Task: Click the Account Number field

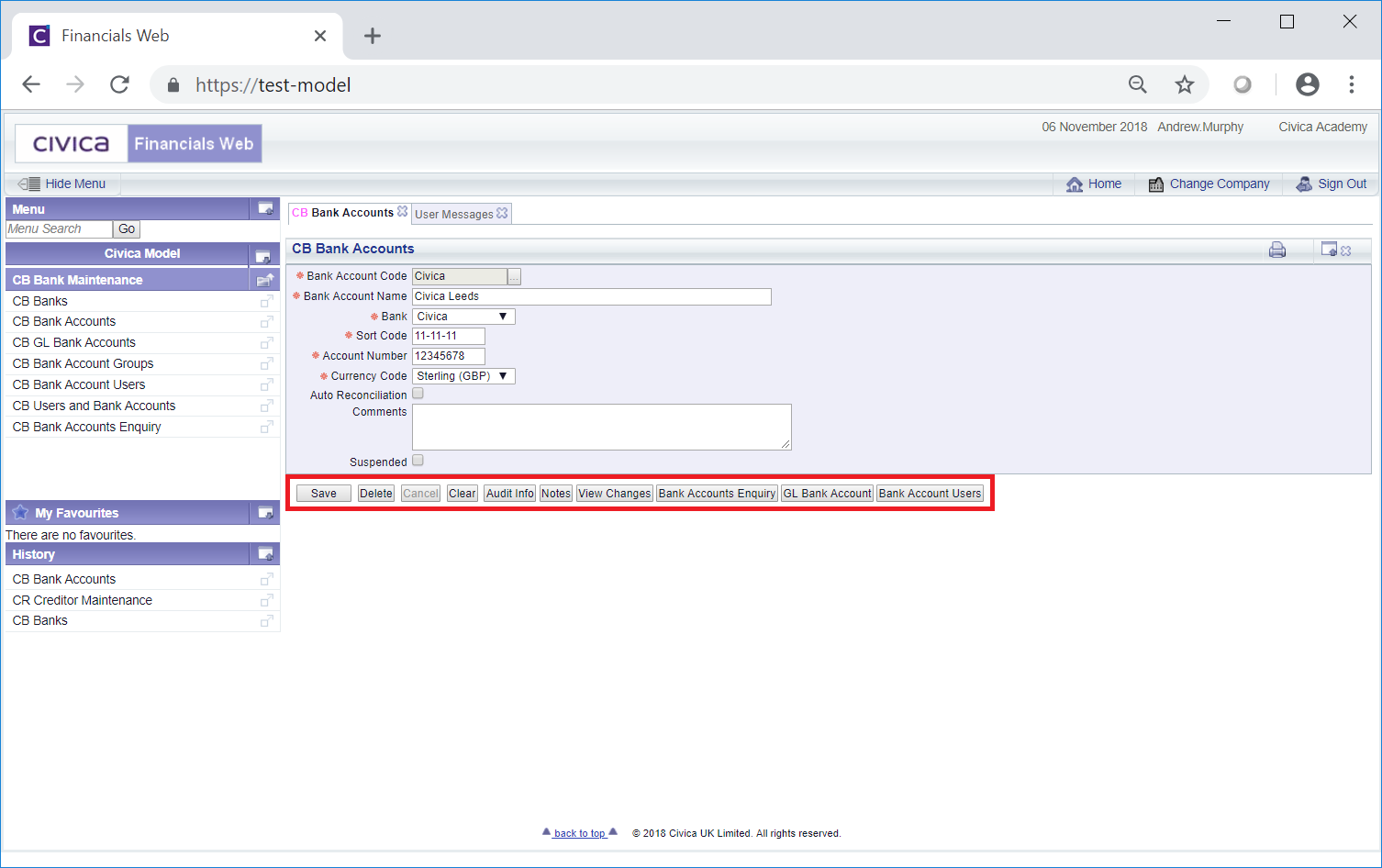Action: pos(448,356)
